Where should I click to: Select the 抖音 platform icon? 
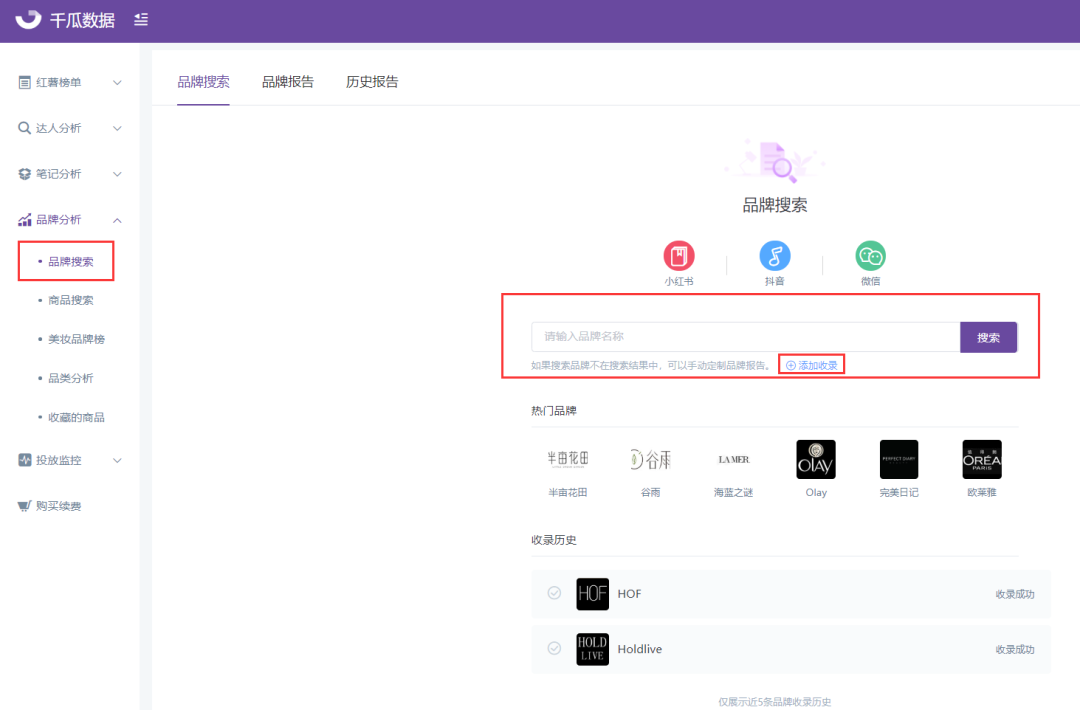tap(774, 256)
